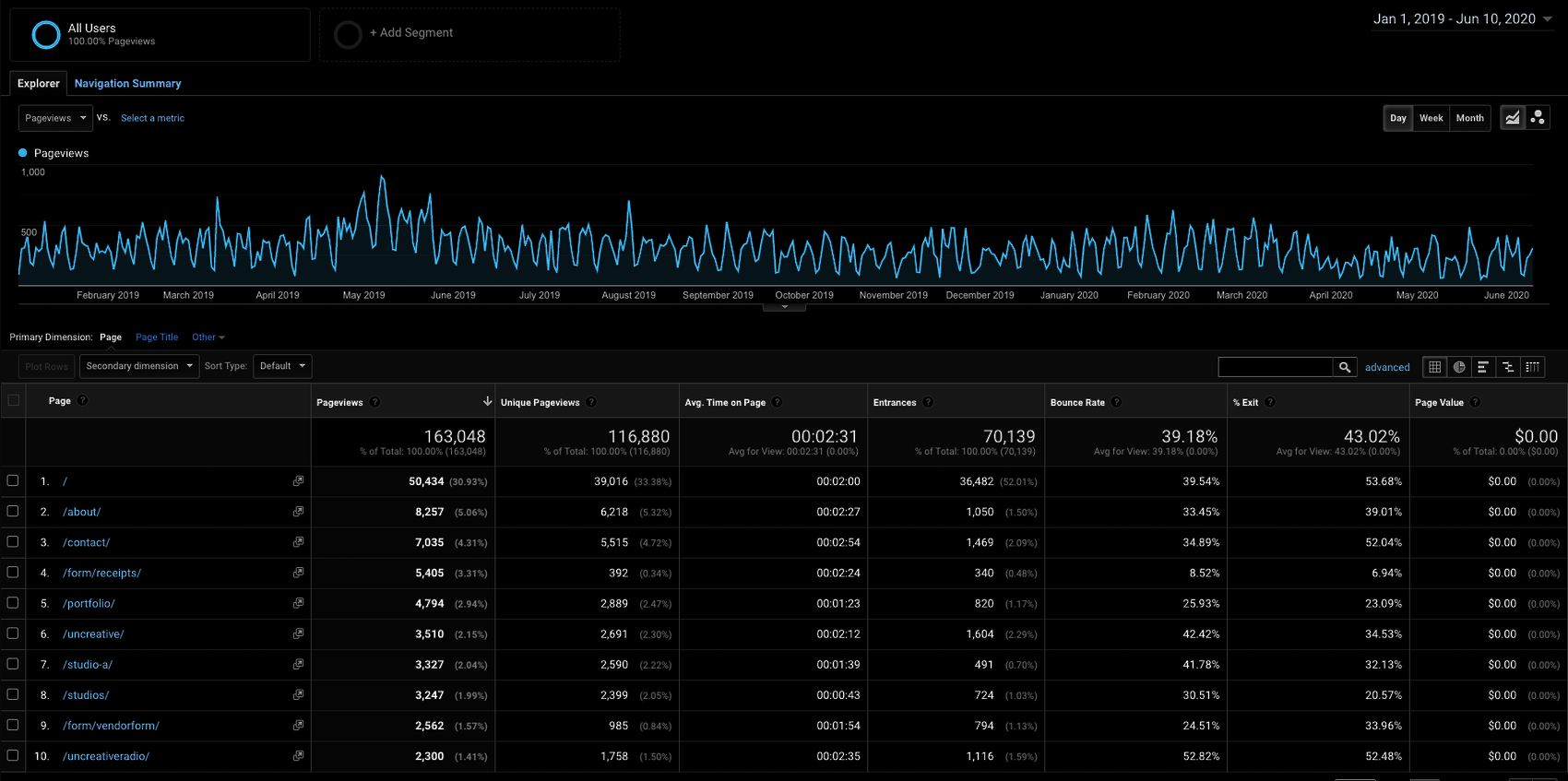Check the row 1 checkbox for /

[13, 480]
